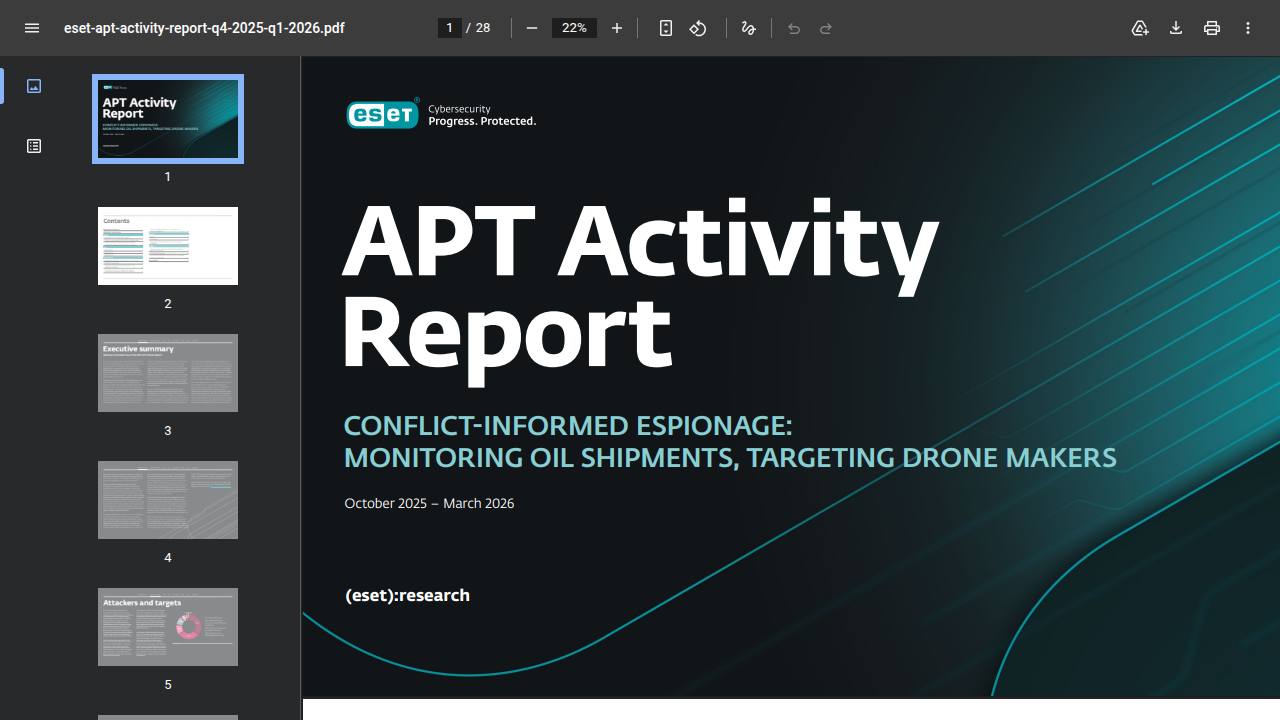Click the undo arrow icon
Image resolution: width=1280 pixels, height=720 pixels.
coord(794,28)
